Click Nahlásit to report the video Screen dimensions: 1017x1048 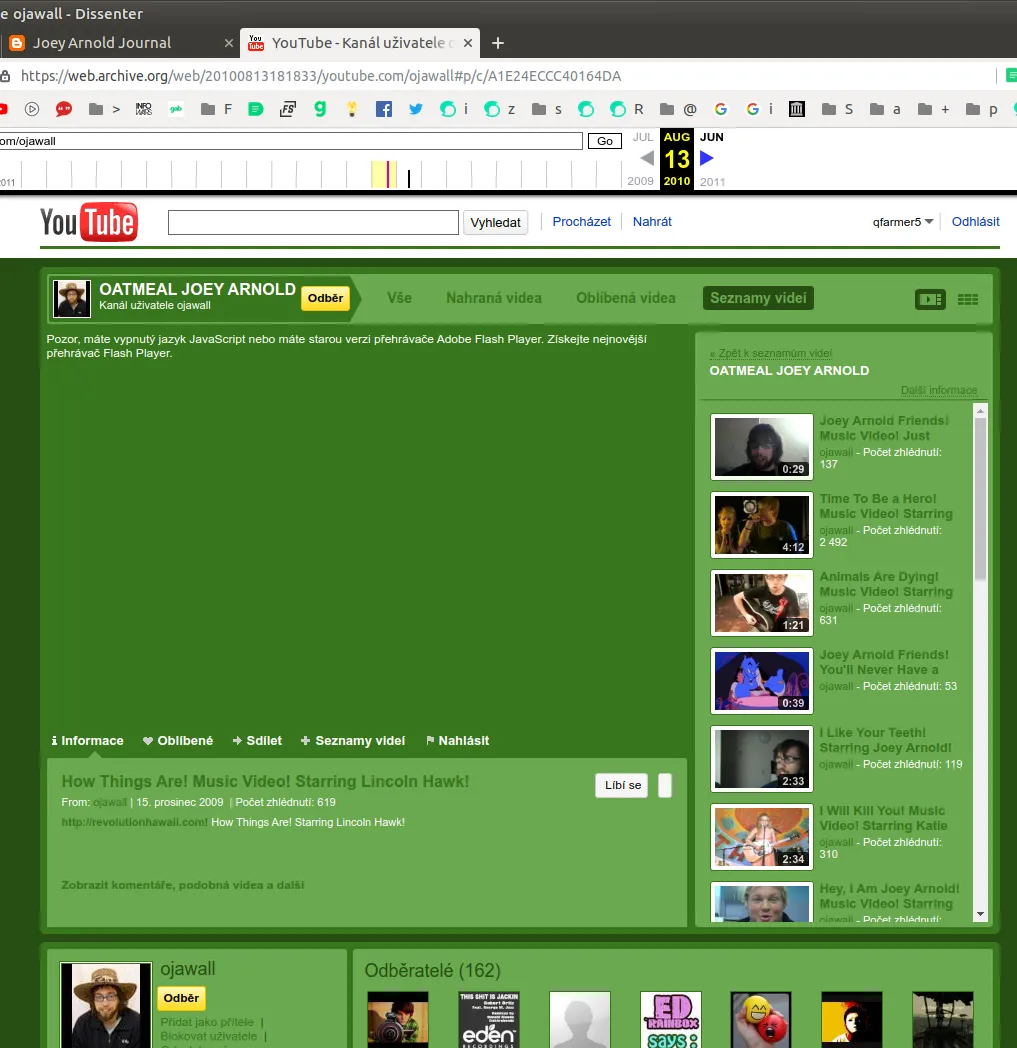tap(458, 741)
